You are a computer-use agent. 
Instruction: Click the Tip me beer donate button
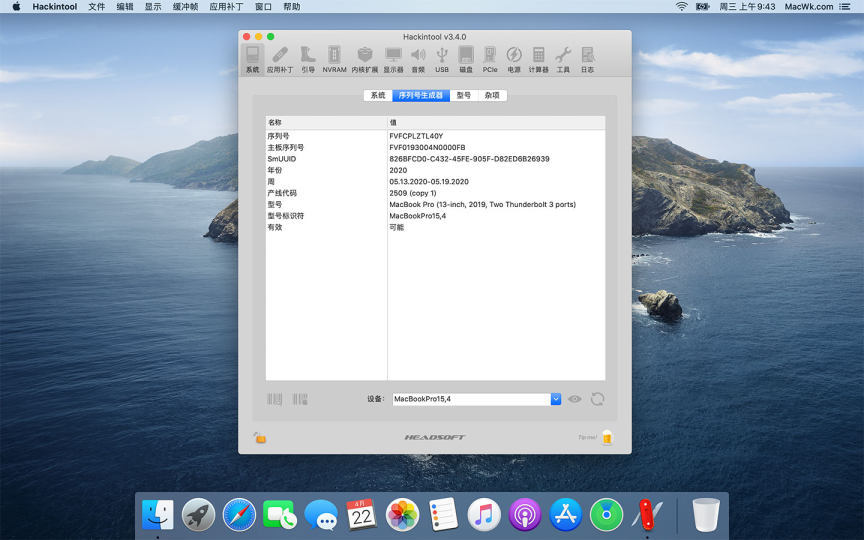point(606,437)
